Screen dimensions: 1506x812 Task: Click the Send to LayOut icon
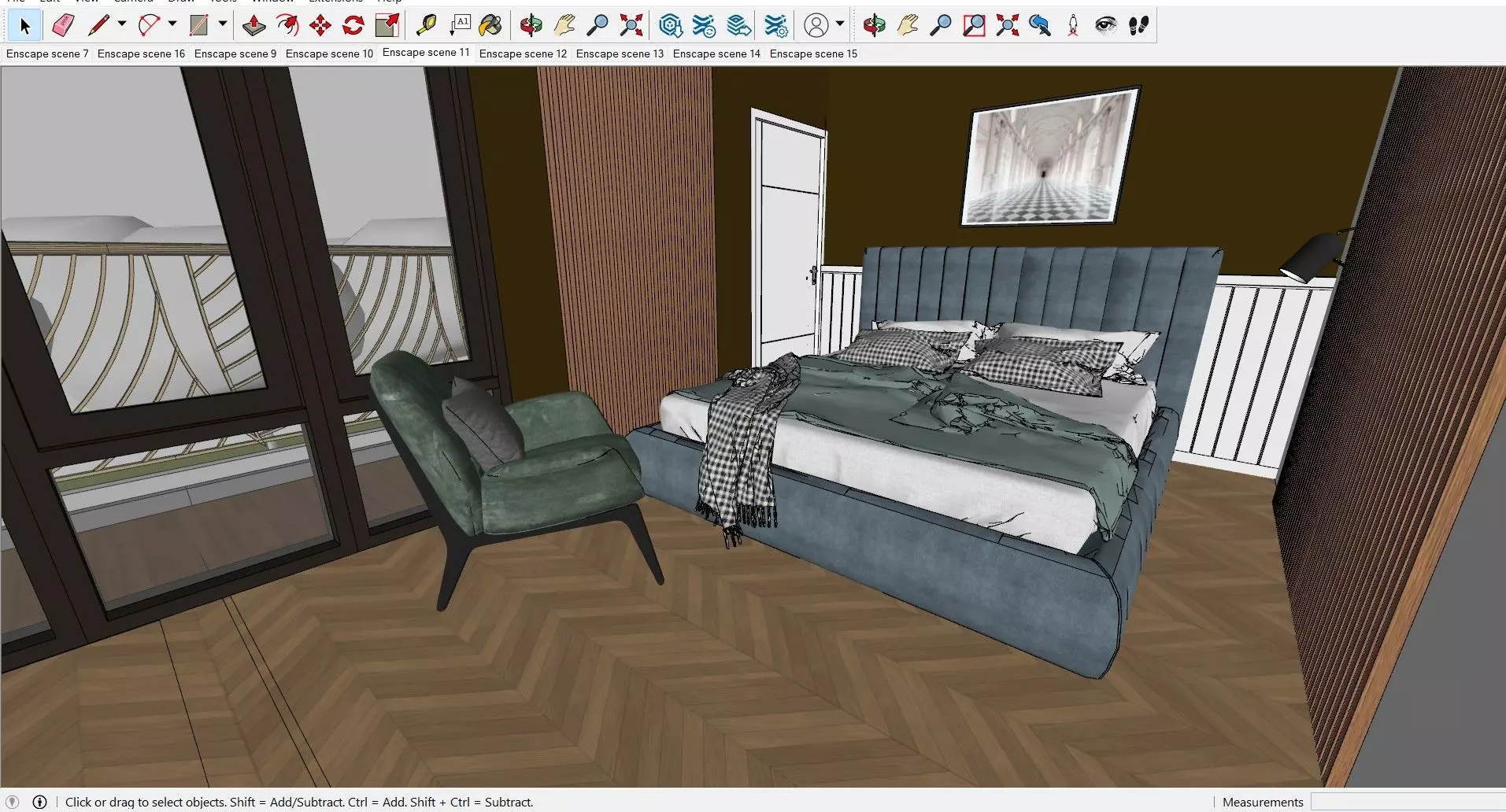738,26
